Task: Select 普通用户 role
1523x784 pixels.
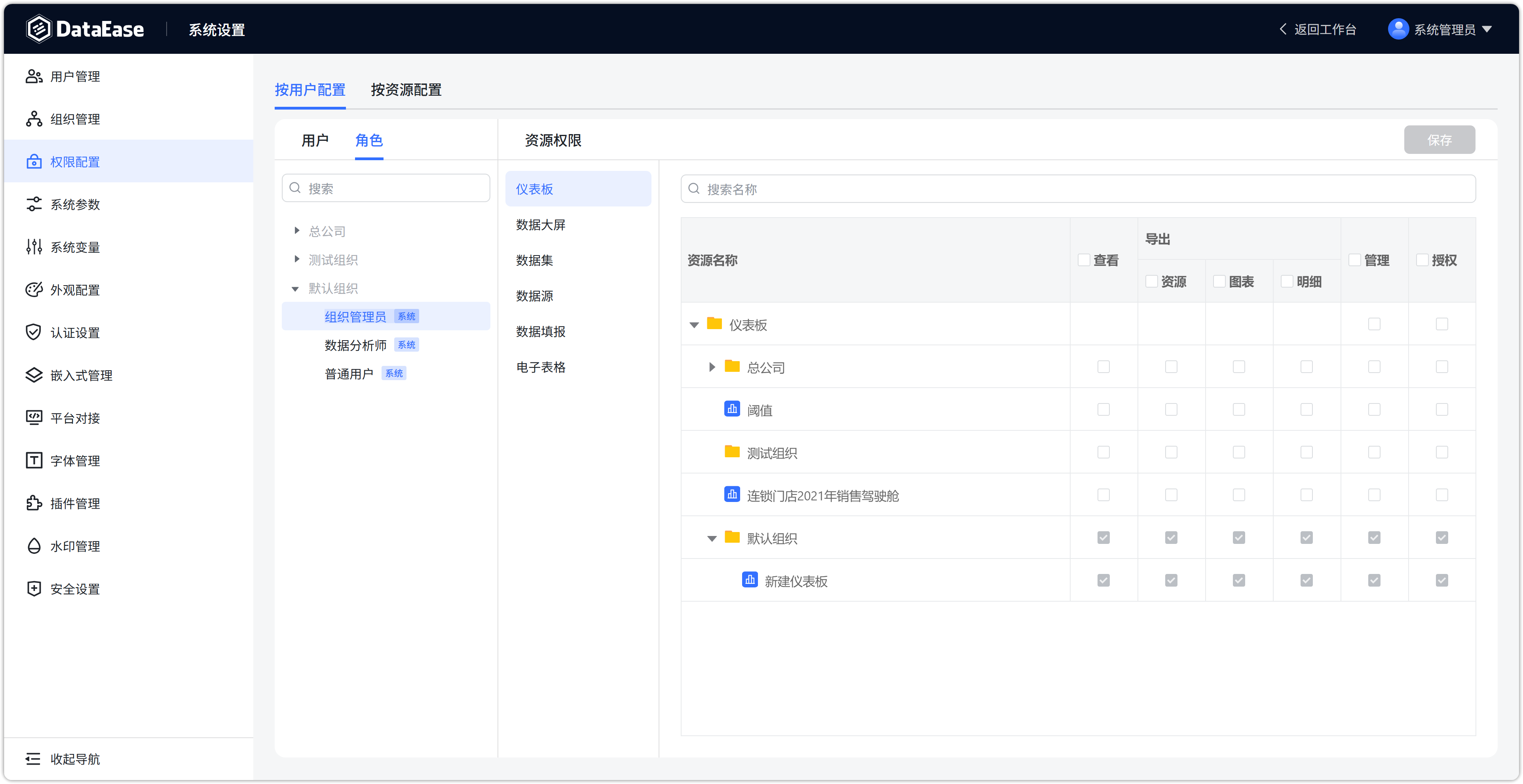Action: coord(386,373)
